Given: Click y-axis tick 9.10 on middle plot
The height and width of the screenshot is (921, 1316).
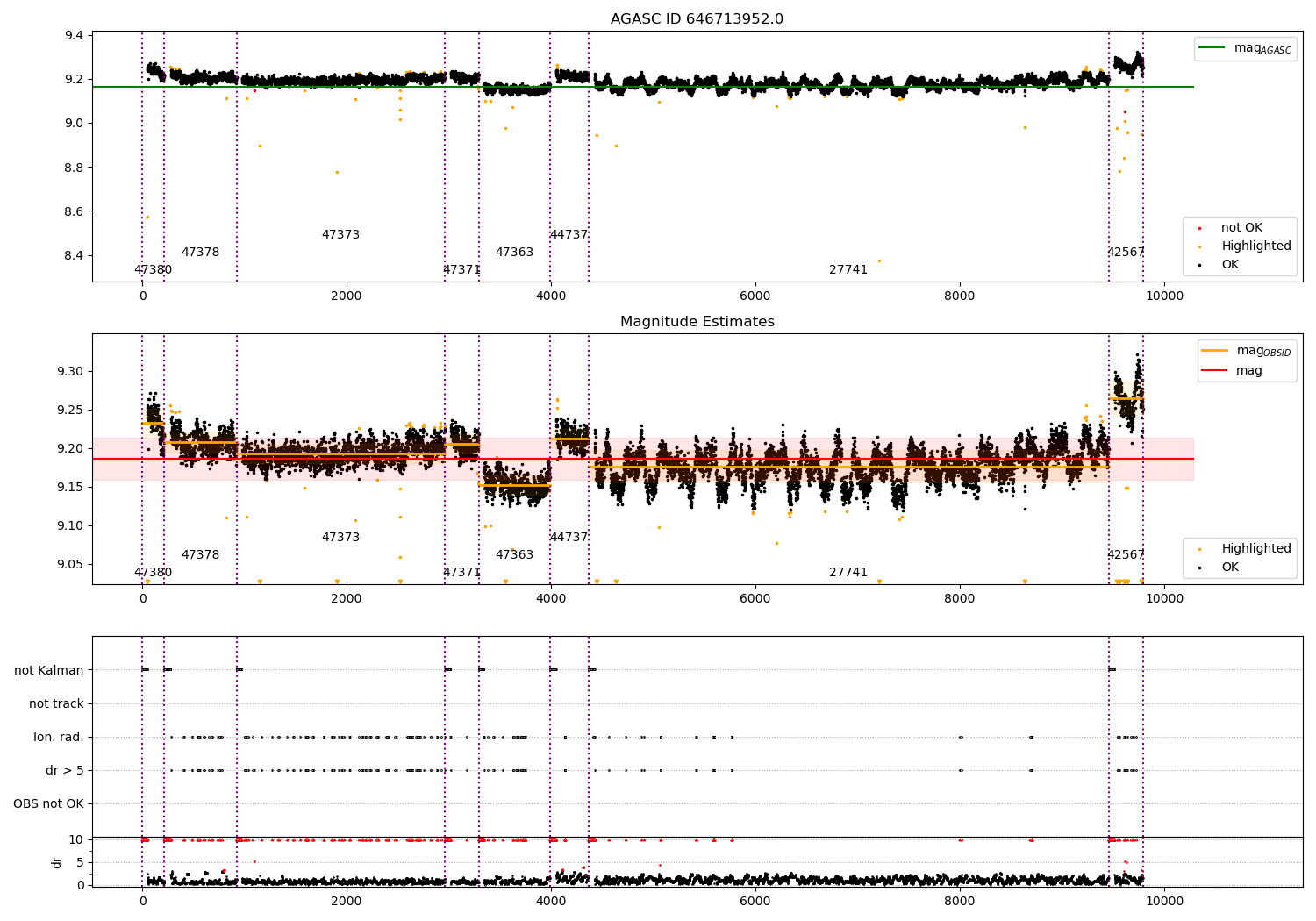Looking at the screenshot, I should point(70,526).
